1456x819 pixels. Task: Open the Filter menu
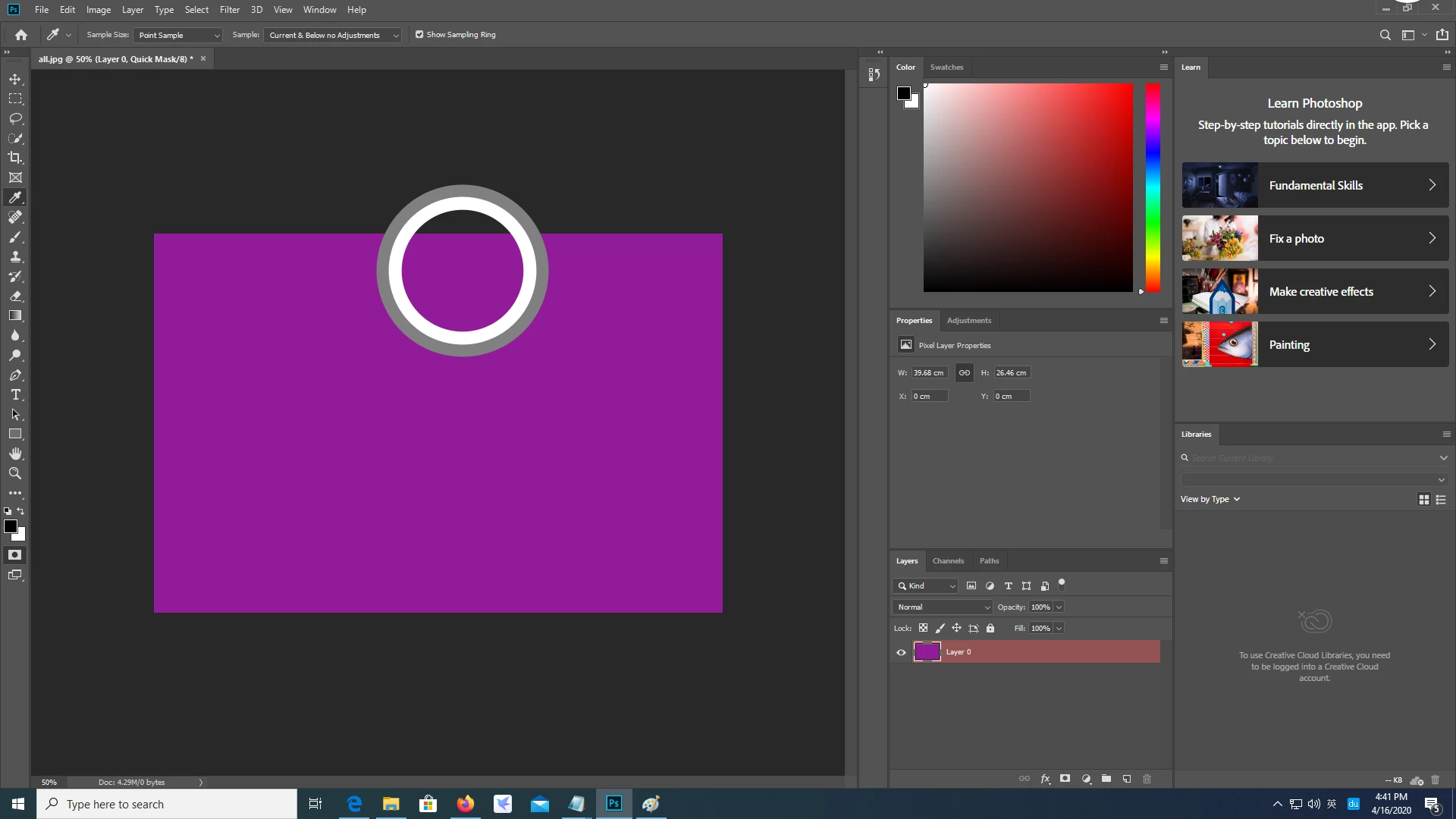click(x=229, y=10)
